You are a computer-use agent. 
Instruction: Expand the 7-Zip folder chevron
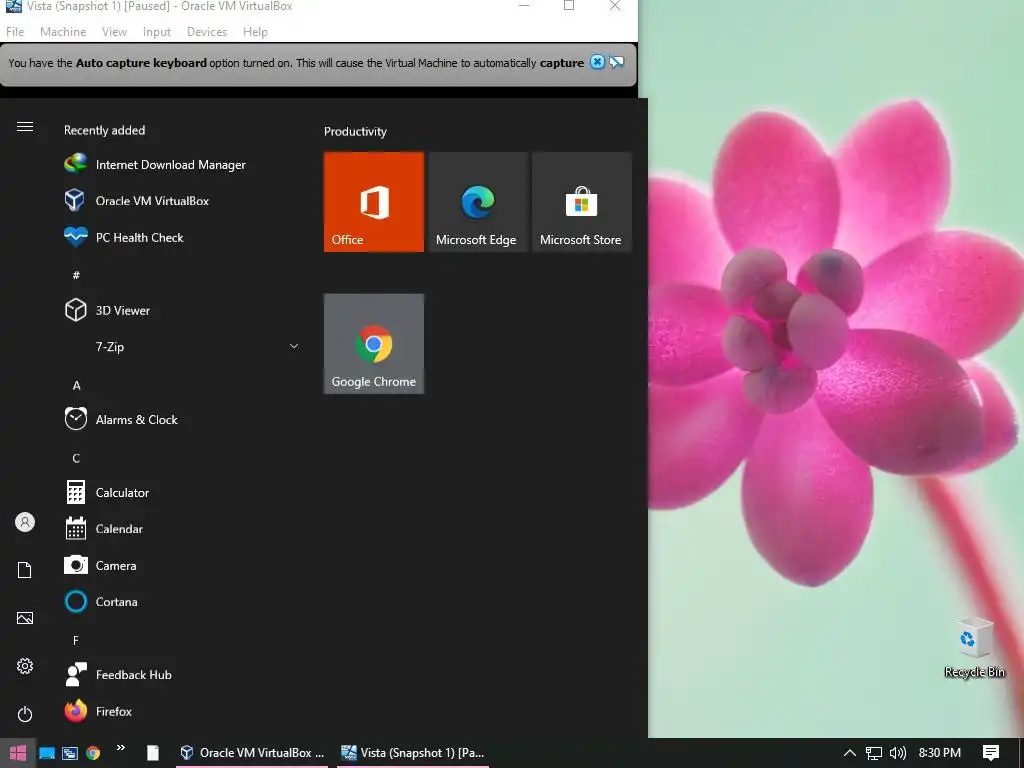tap(294, 346)
